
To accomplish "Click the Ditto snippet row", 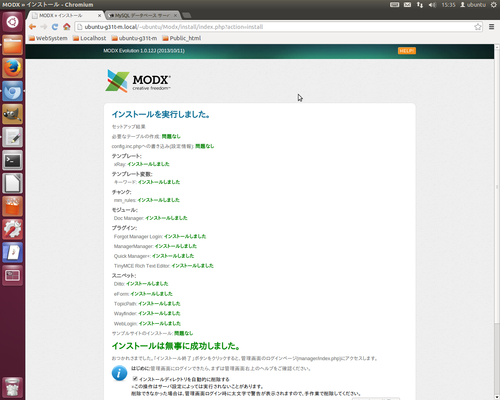I will click(141, 284).
